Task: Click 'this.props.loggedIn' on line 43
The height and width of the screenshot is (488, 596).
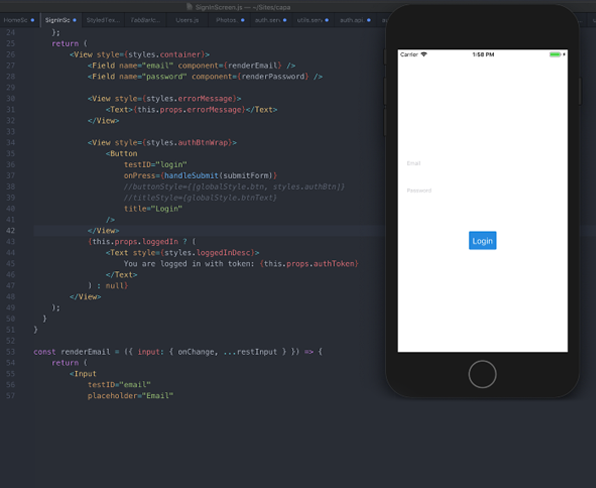Action: pyautogui.click(x=135, y=242)
